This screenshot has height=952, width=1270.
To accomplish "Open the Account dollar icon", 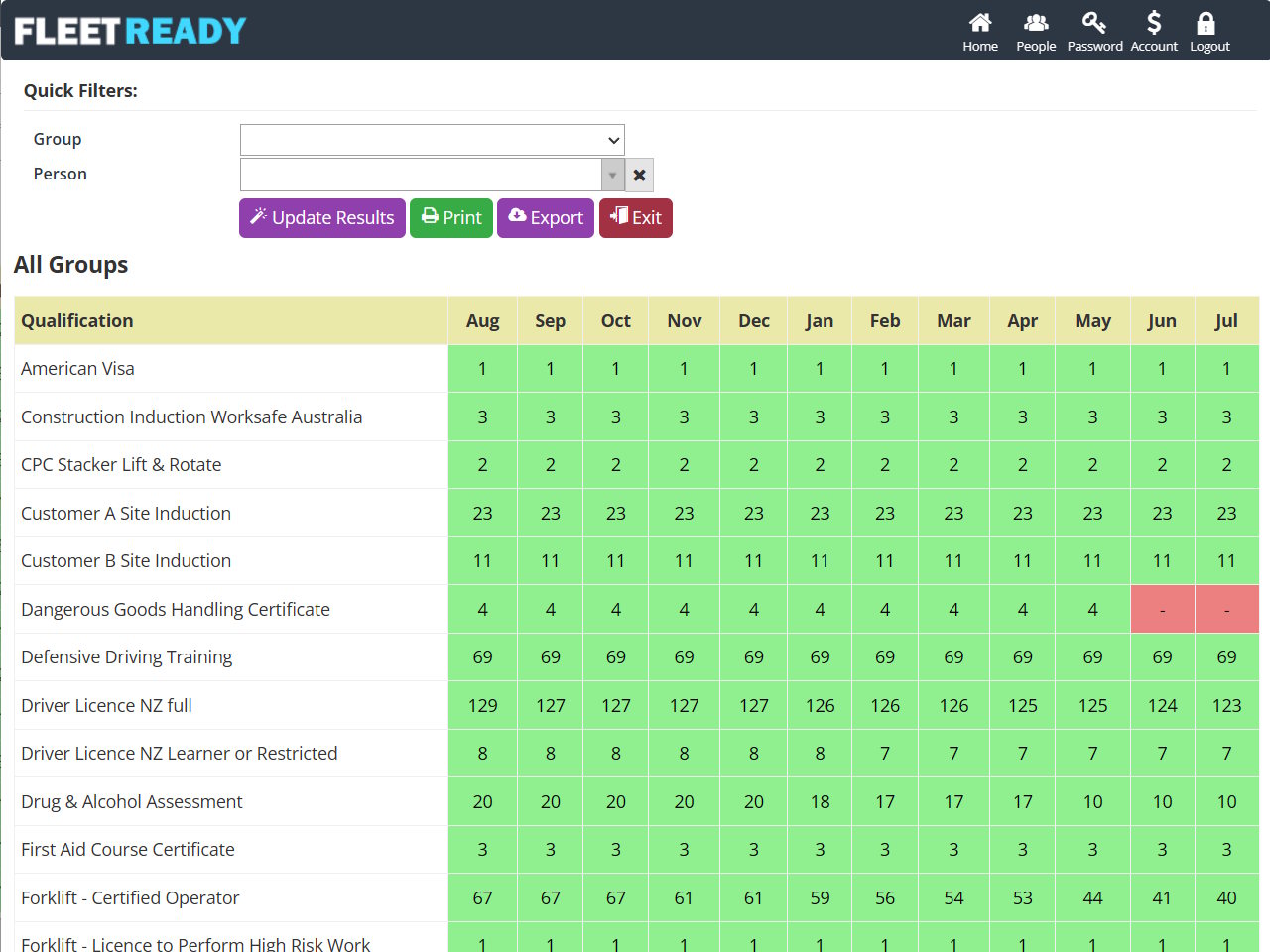I will pyautogui.click(x=1154, y=23).
